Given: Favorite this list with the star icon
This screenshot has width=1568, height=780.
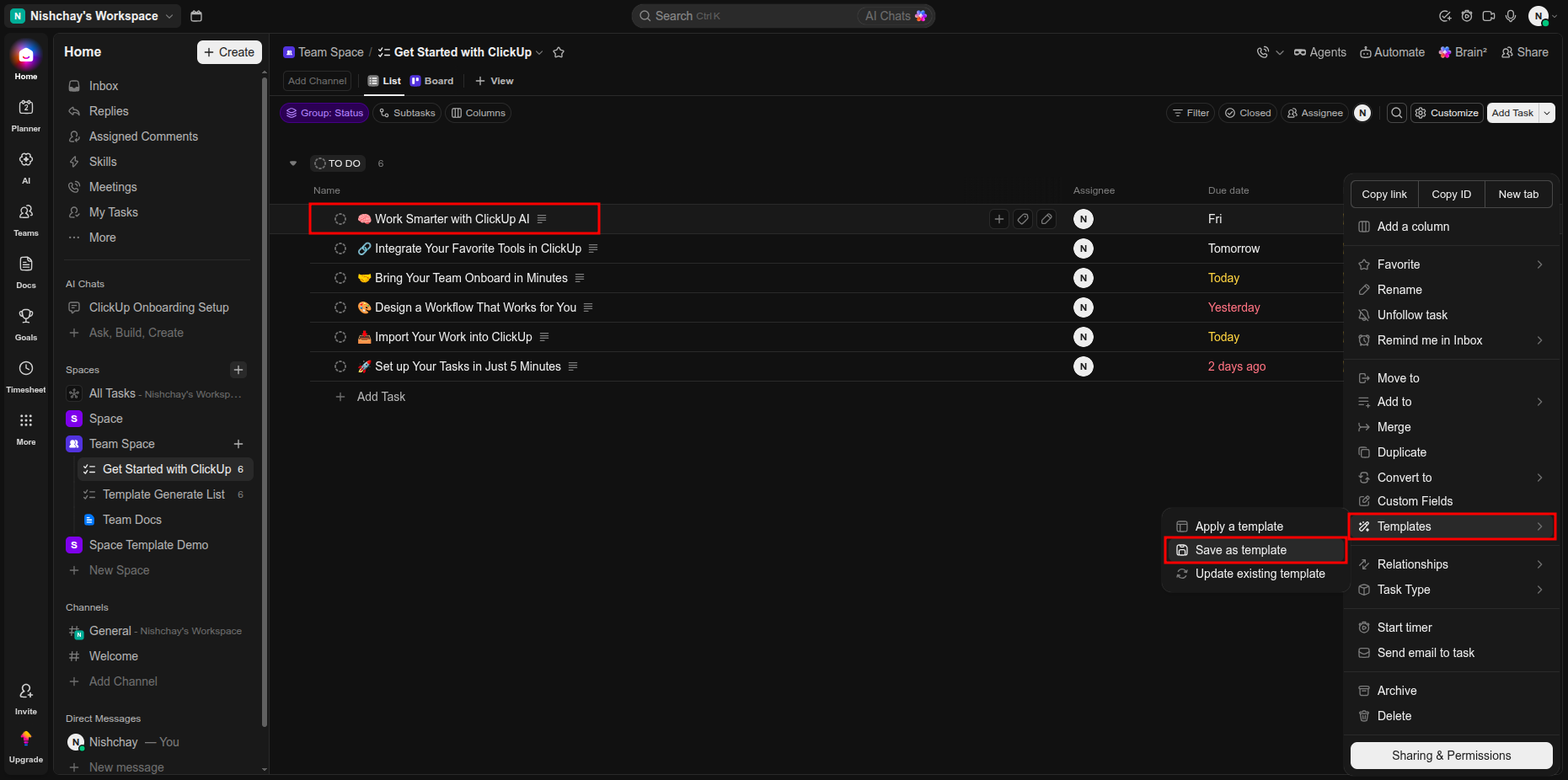Looking at the screenshot, I should pos(559,52).
